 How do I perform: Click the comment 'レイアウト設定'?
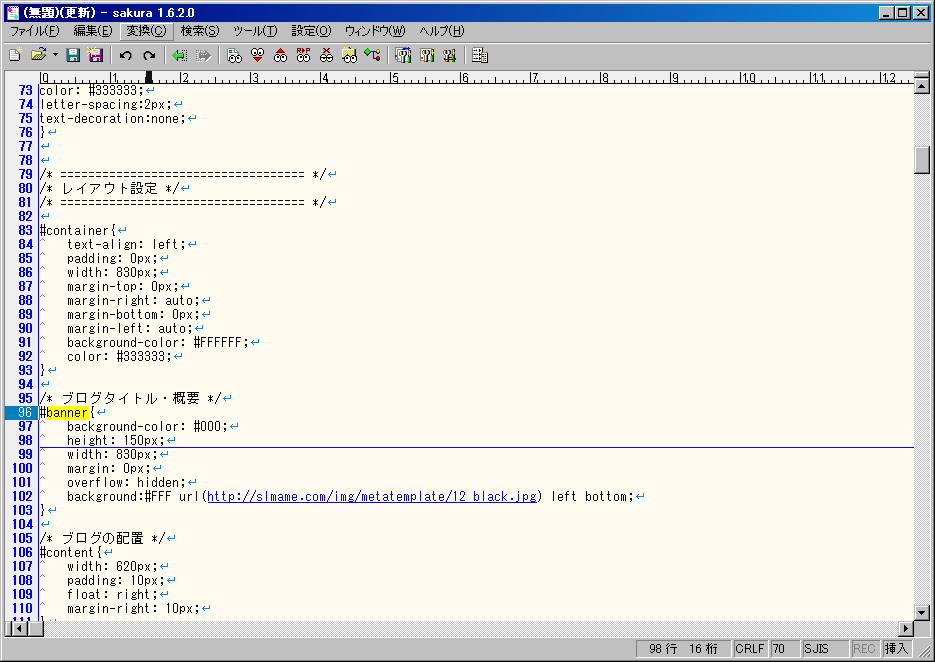110,188
